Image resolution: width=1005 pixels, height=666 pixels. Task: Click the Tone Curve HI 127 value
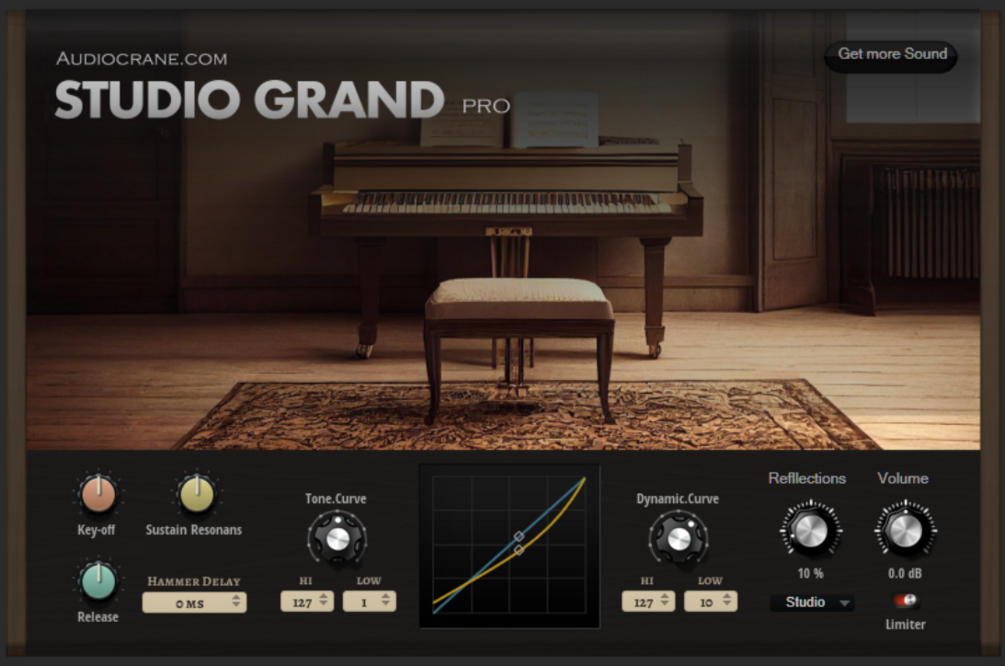(x=302, y=603)
